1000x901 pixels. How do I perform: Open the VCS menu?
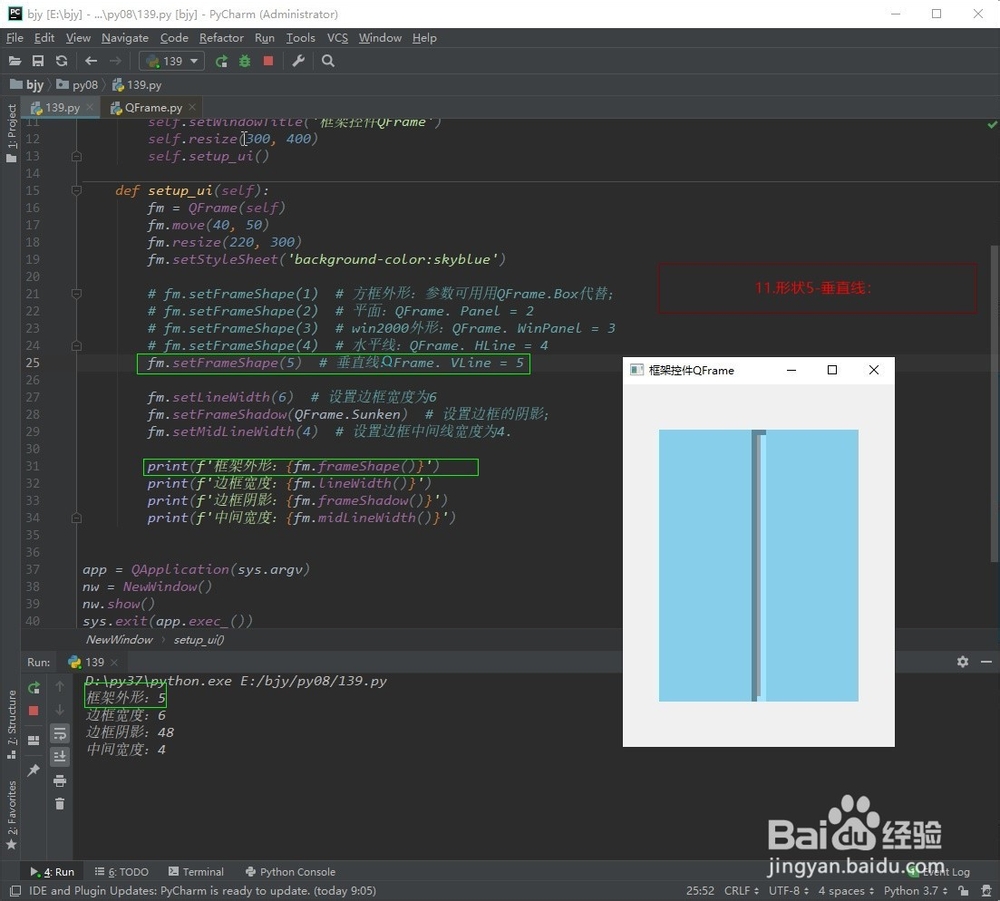337,38
